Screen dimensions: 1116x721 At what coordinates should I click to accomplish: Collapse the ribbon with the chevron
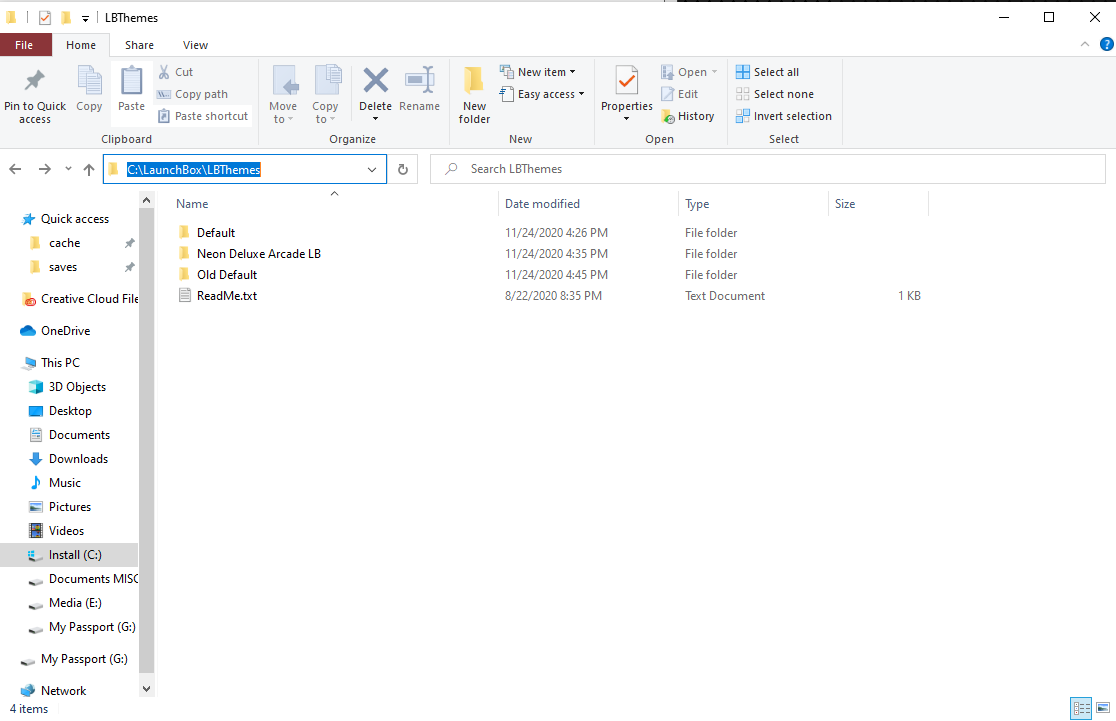(x=1085, y=44)
